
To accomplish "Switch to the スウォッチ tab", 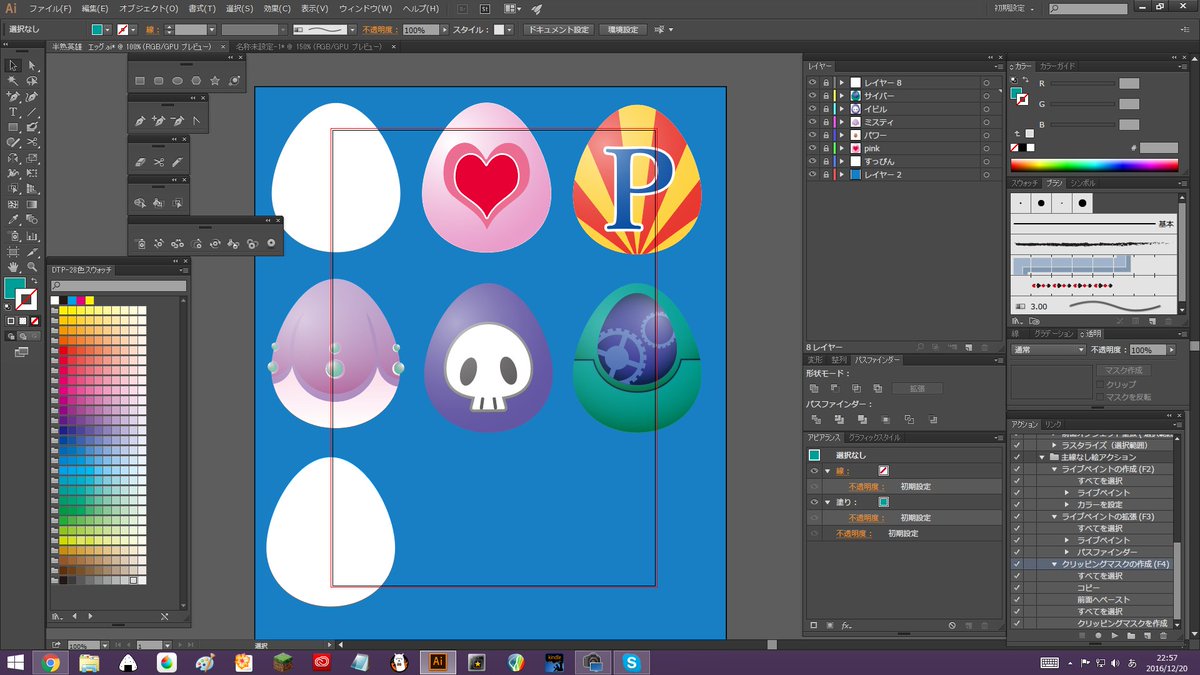I will click(1025, 183).
